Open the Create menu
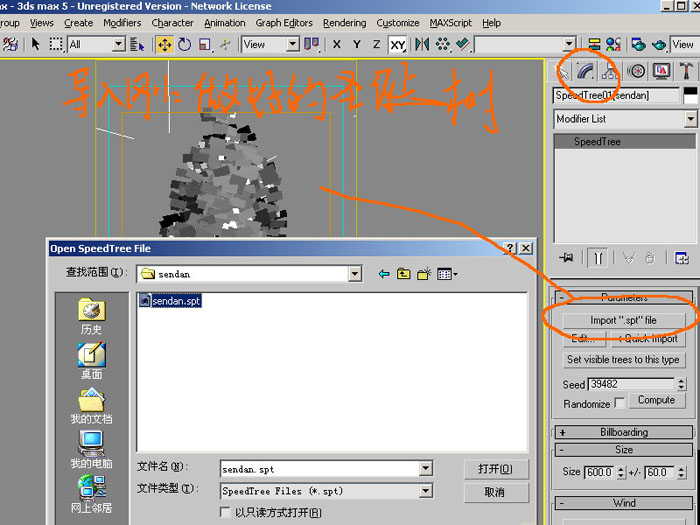The height and width of the screenshot is (525, 700). (79, 23)
